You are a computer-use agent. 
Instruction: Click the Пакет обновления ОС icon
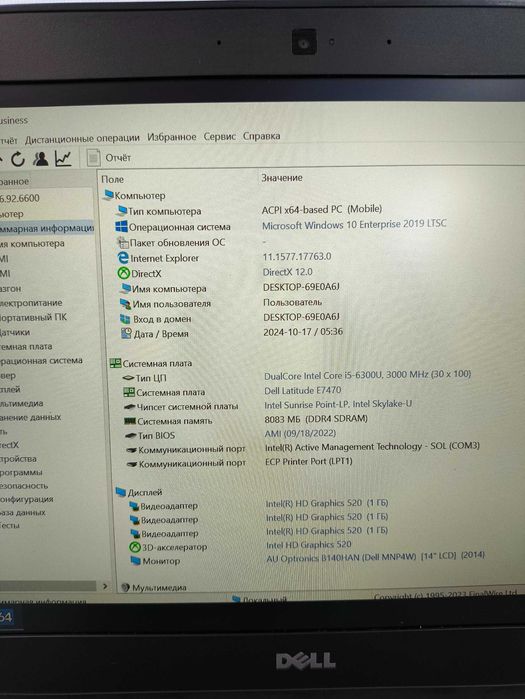pyautogui.click(x=122, y=243)
